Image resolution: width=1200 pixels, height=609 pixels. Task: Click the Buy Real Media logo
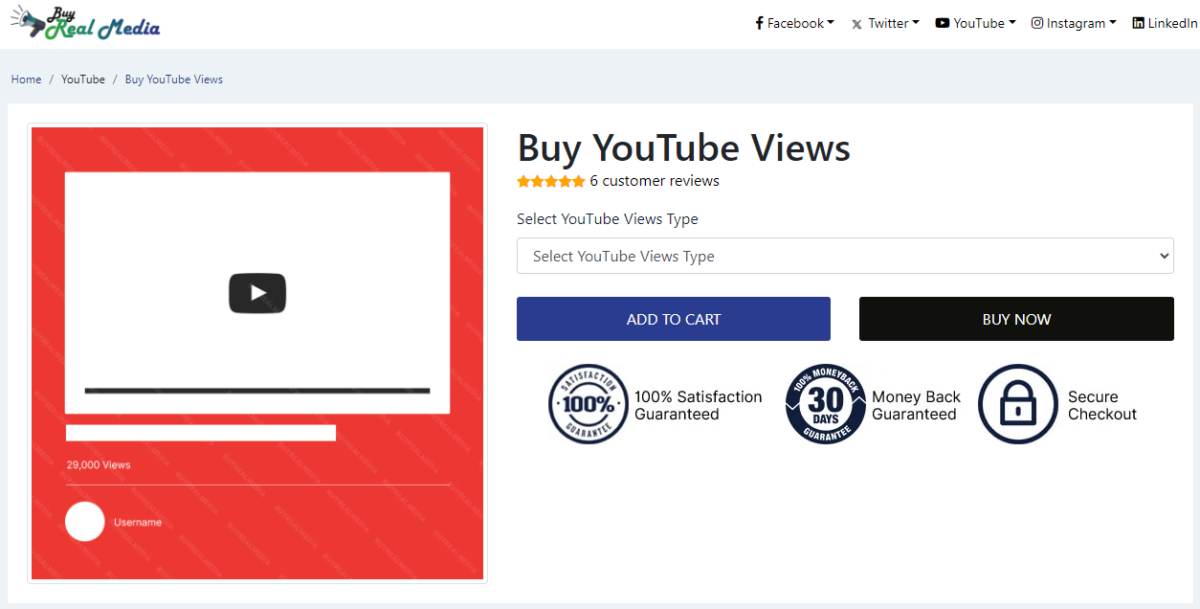85,23
